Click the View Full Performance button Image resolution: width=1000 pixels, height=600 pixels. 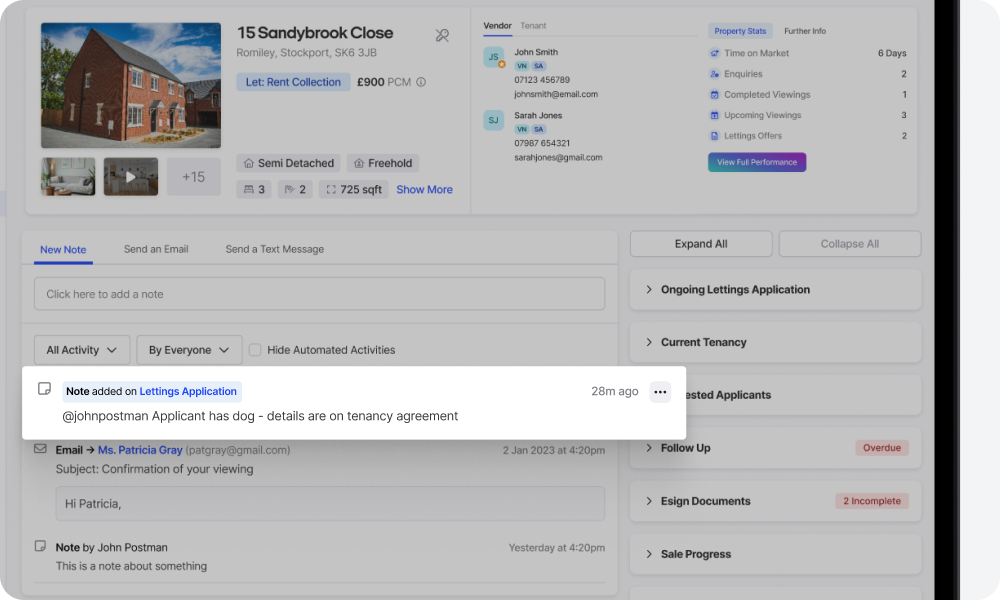point(756,162)
